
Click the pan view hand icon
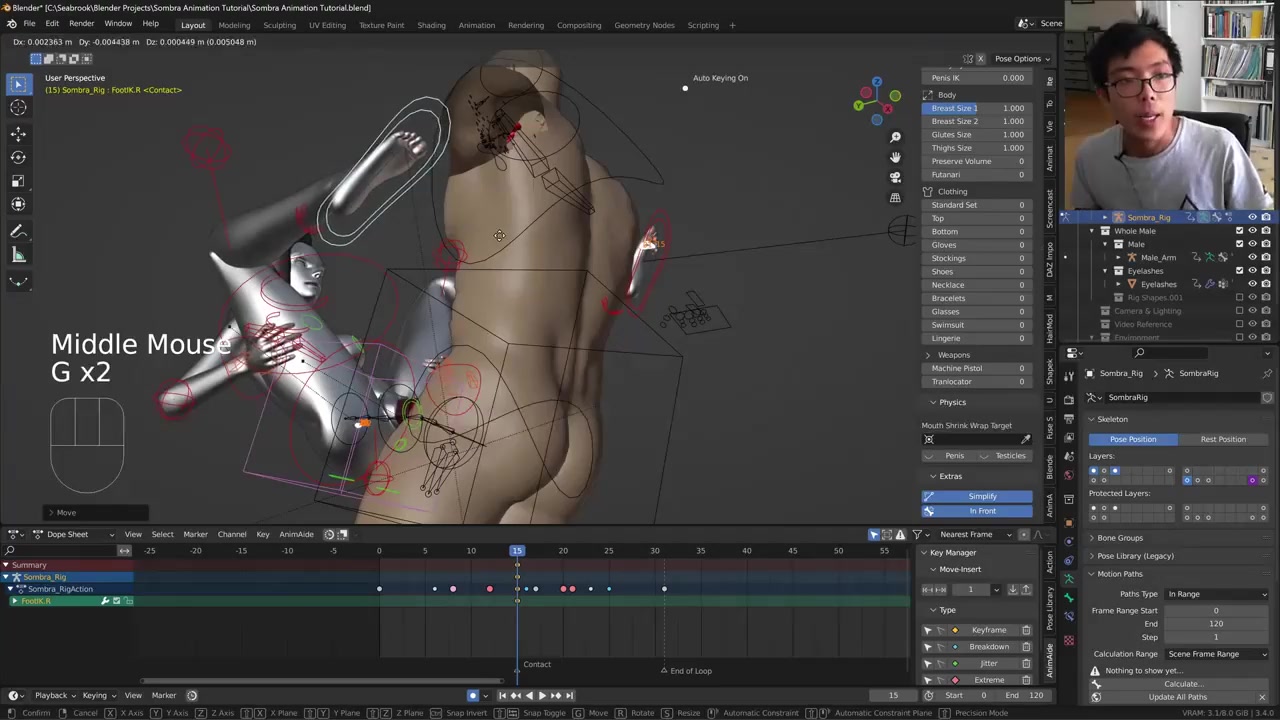pos(895,157)
